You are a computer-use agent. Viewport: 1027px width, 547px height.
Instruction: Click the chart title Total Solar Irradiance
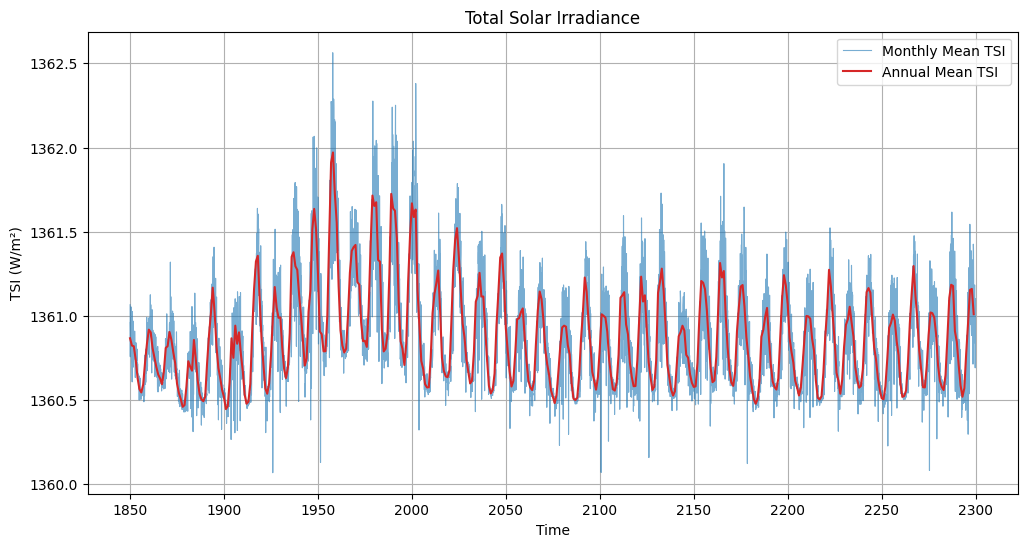[x=553, y=18]
